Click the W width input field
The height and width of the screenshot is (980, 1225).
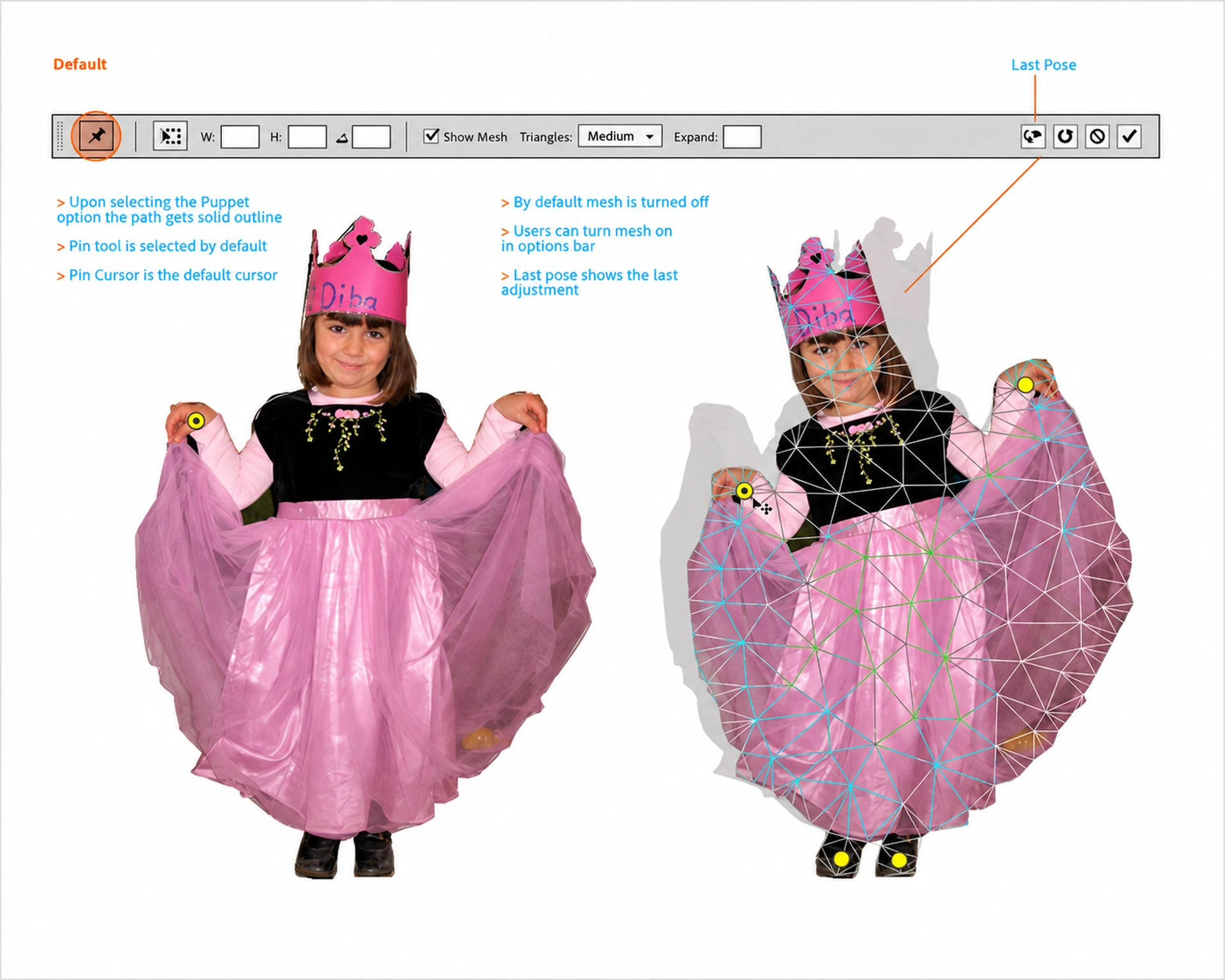(x=240, y=137)
